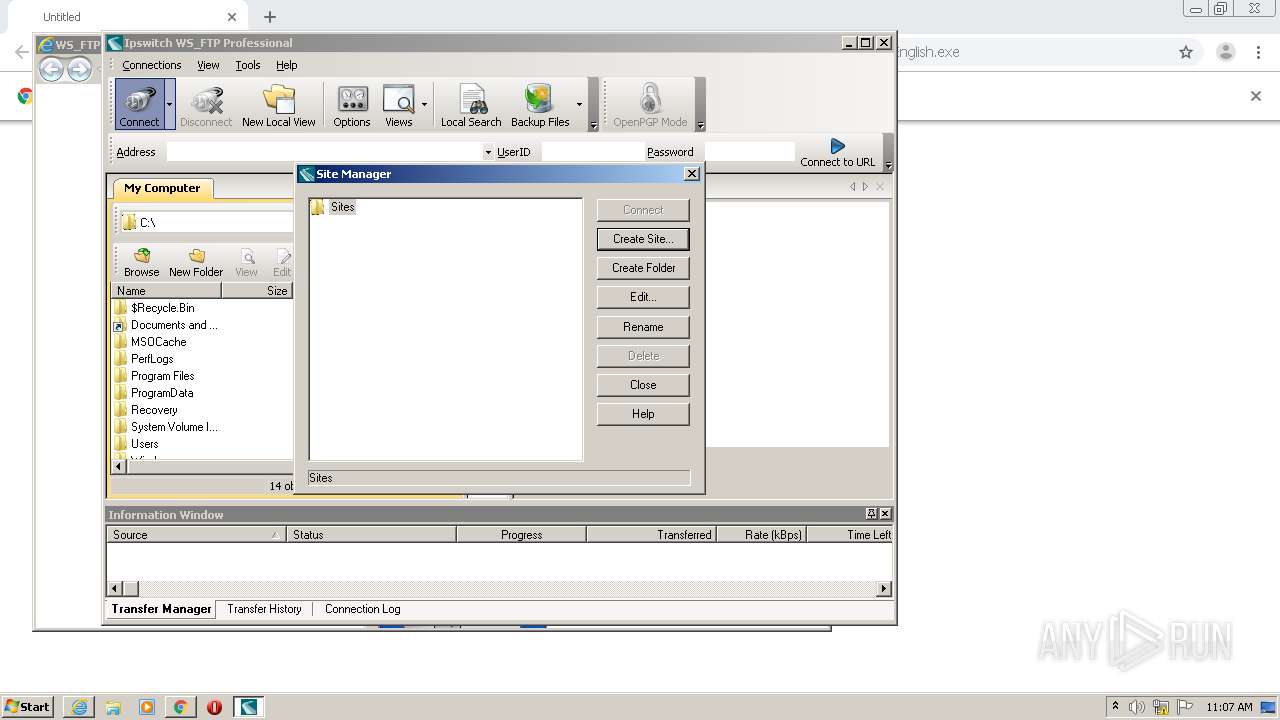Switch to Connection Log tab
This screenshot has height=720, width=1280.
(x=362, y=609)
